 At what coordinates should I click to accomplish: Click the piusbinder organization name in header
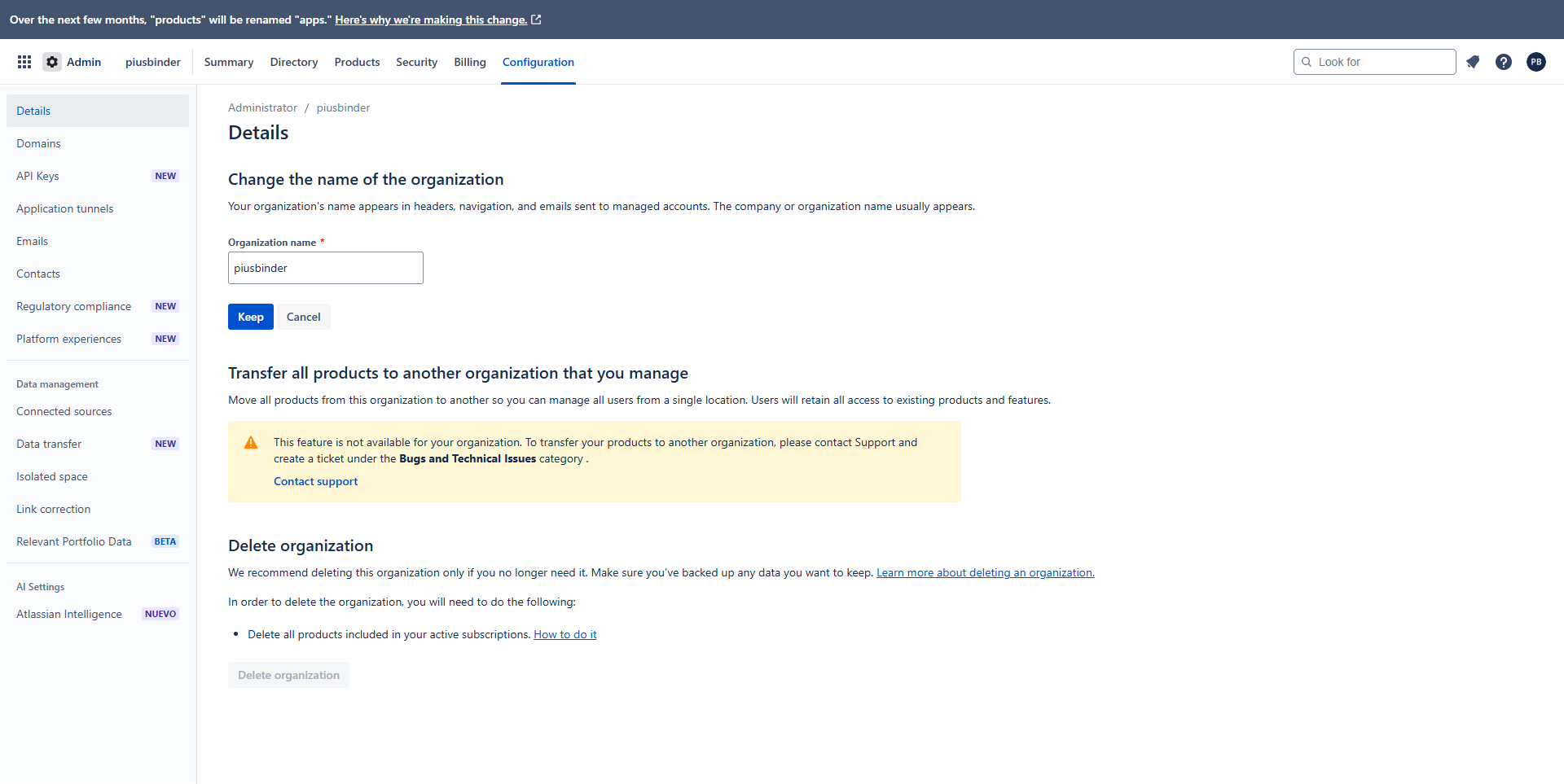(153, 62)
